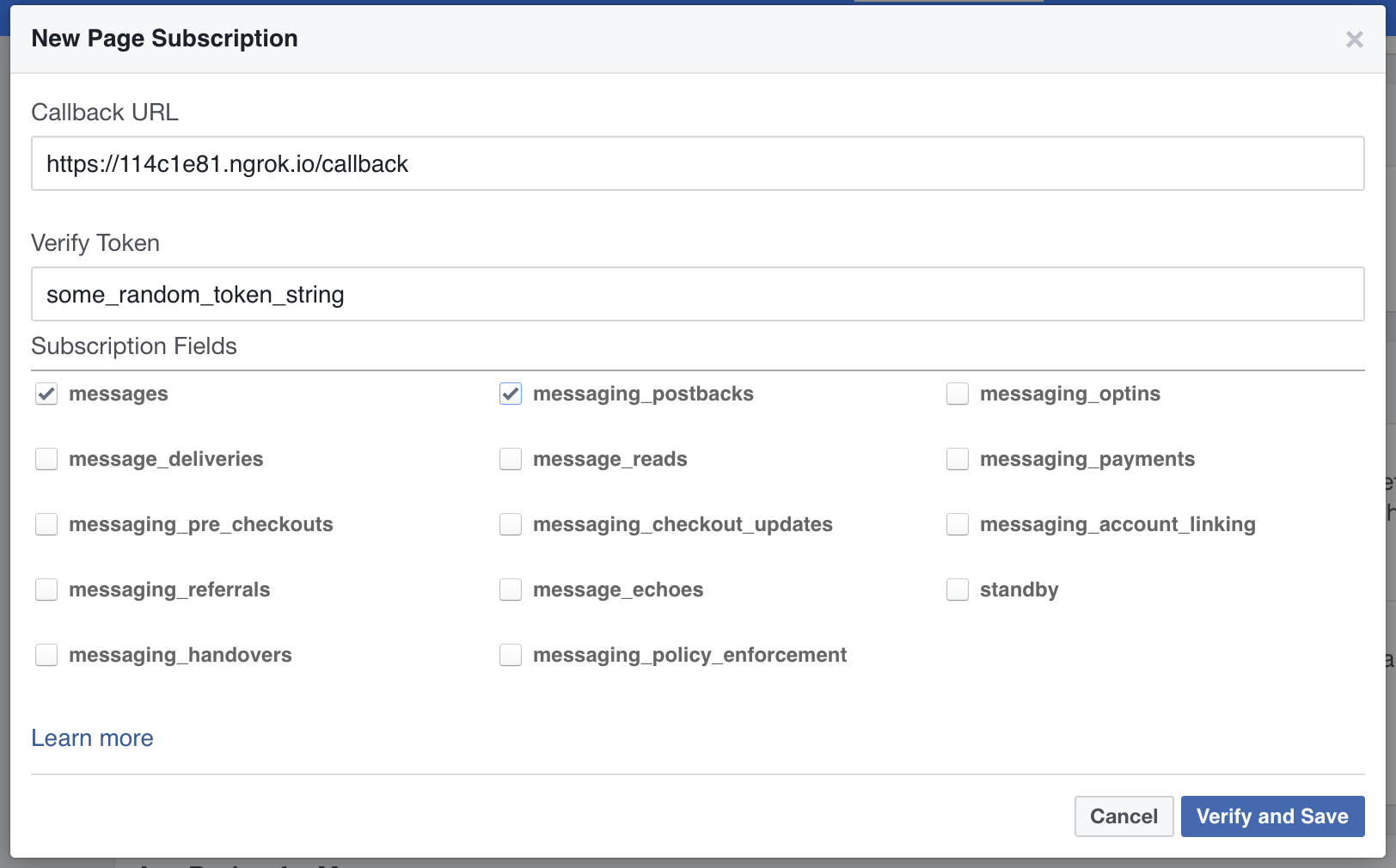Check the standby checkbox
The width and height of the screenshot is (1396, 868).
tap(958, 590)
